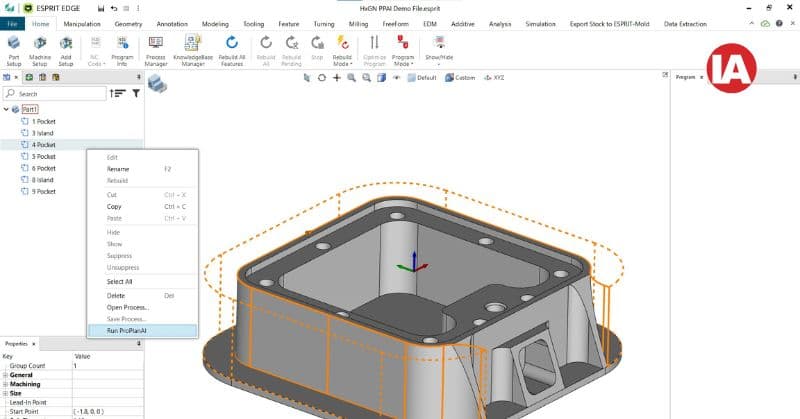The image size is (800, 419).
Task: Open the Data Extraction tab
Action: [x=685, y=24]
